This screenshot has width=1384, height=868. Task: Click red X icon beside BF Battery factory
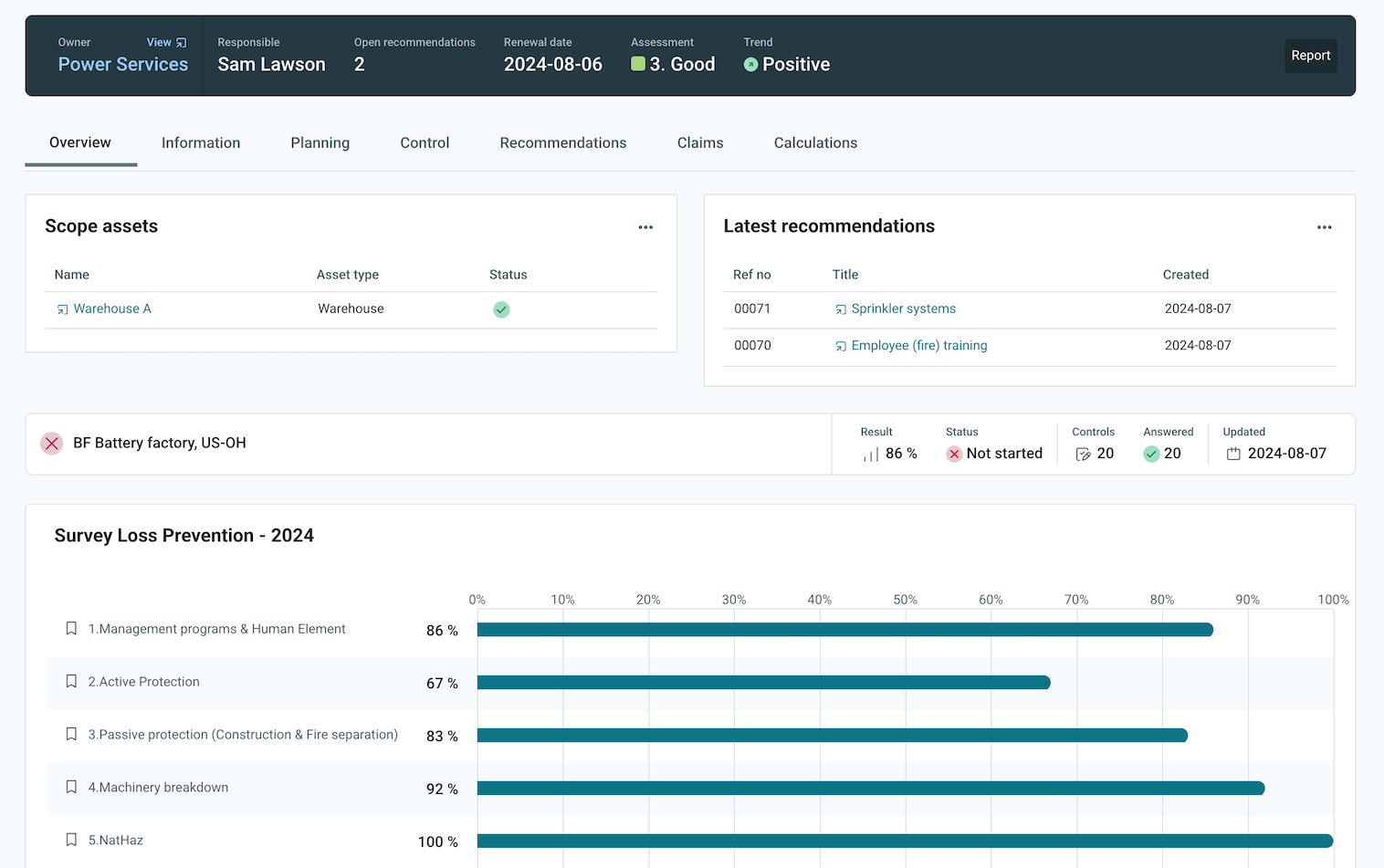tap(52, 444)
